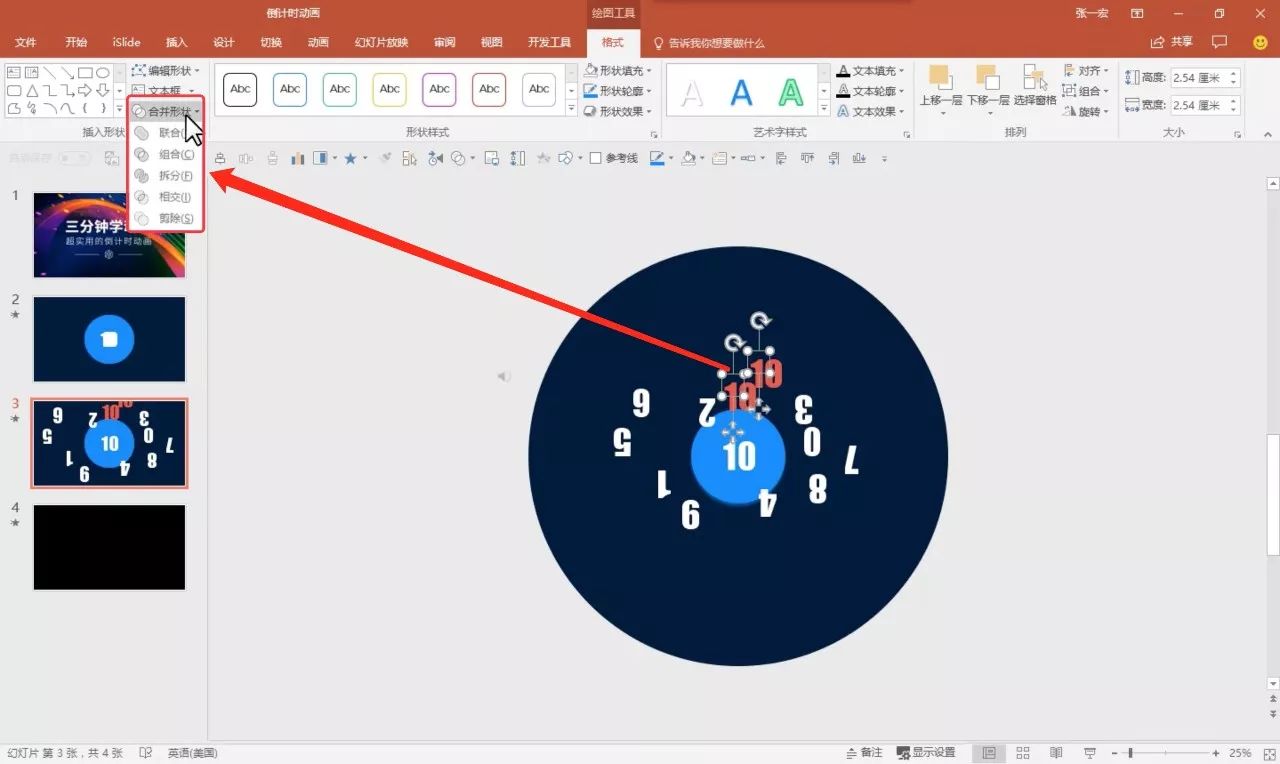1280x764 pixels.
Task: Click the zoom-out minus button
Action: [1117, 753]
